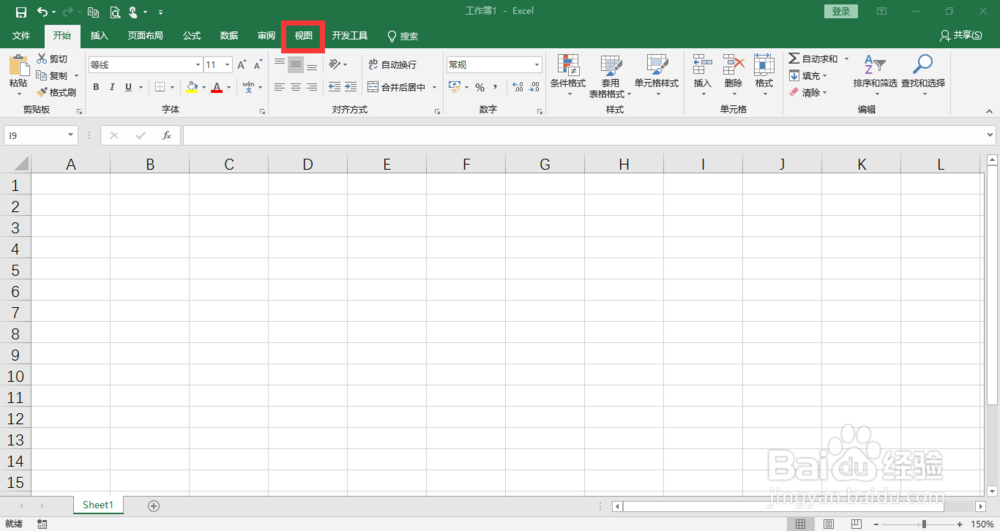Toggle bold formatting

(96, 87)
